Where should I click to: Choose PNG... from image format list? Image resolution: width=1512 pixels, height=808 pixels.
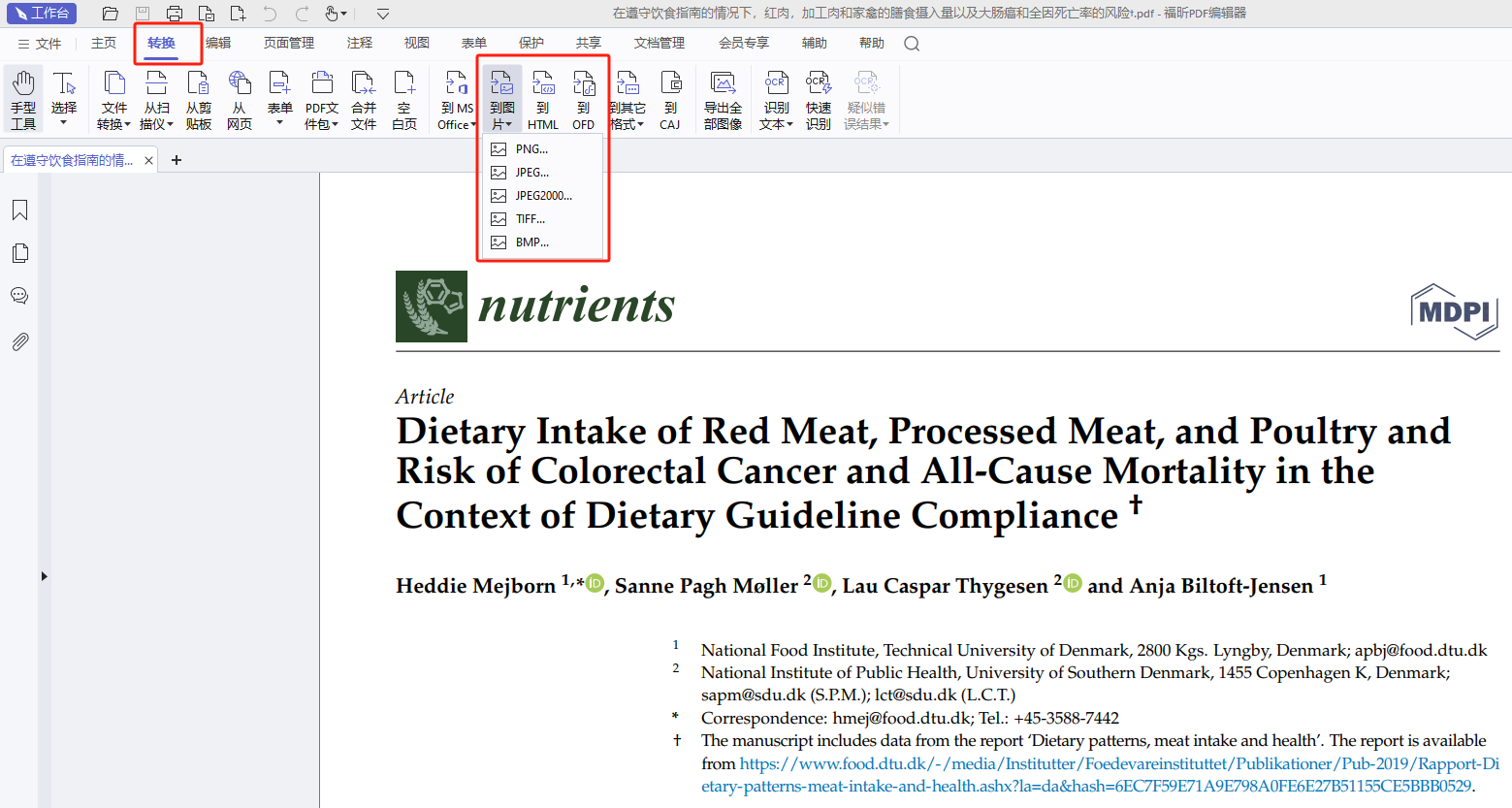point(543,148)
